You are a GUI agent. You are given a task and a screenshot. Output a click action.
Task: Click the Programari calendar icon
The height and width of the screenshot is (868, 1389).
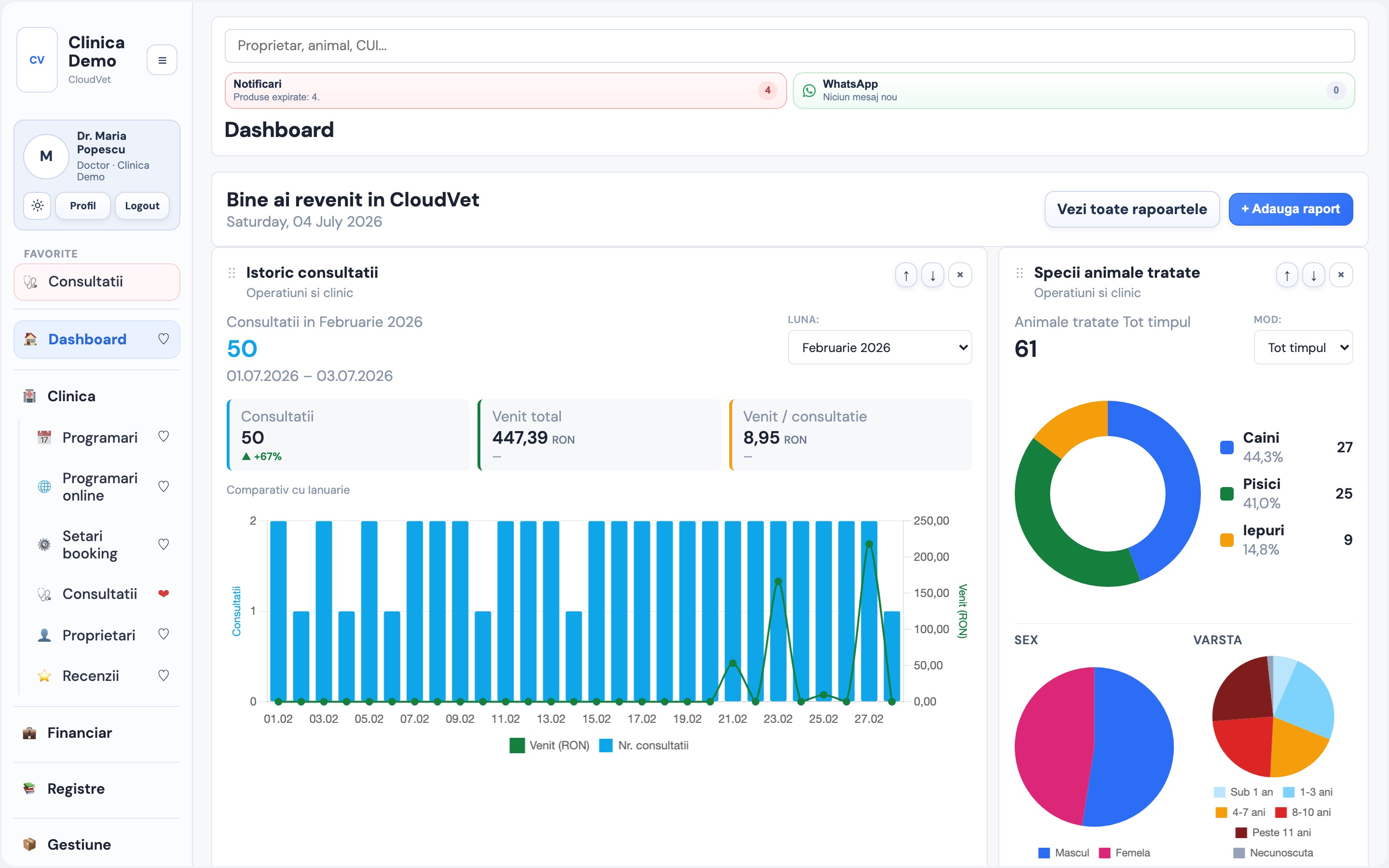pyautogui.click(x=44, y=437)
